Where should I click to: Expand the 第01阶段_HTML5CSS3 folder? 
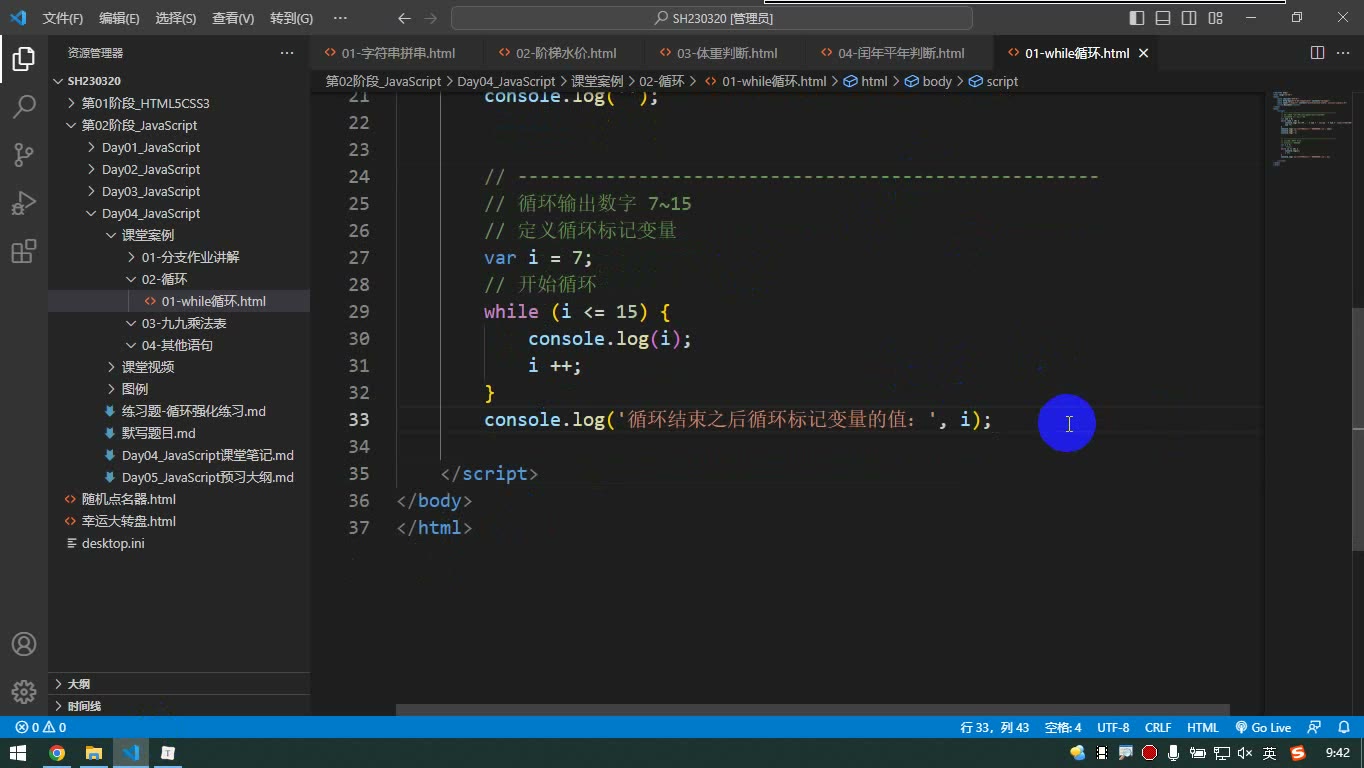coord(179,103)
